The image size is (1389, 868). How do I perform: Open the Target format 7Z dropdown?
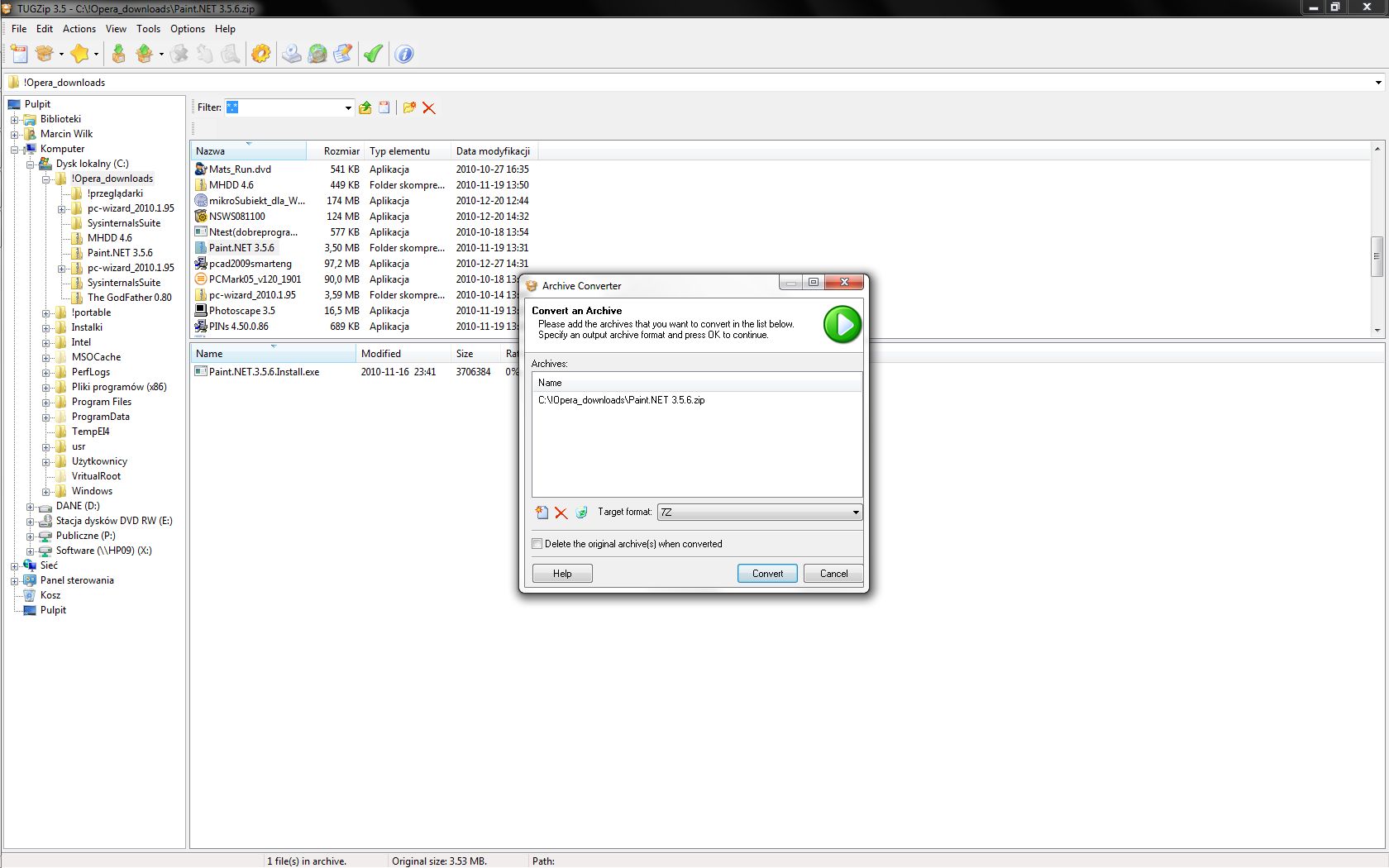(856, 513)
